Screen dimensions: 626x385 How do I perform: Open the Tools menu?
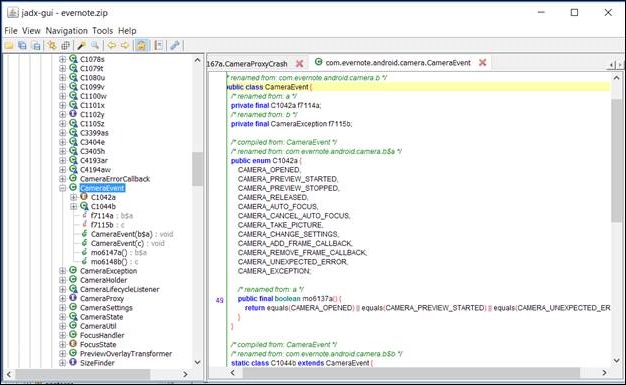pyautogui.click(x=103, y=31)
